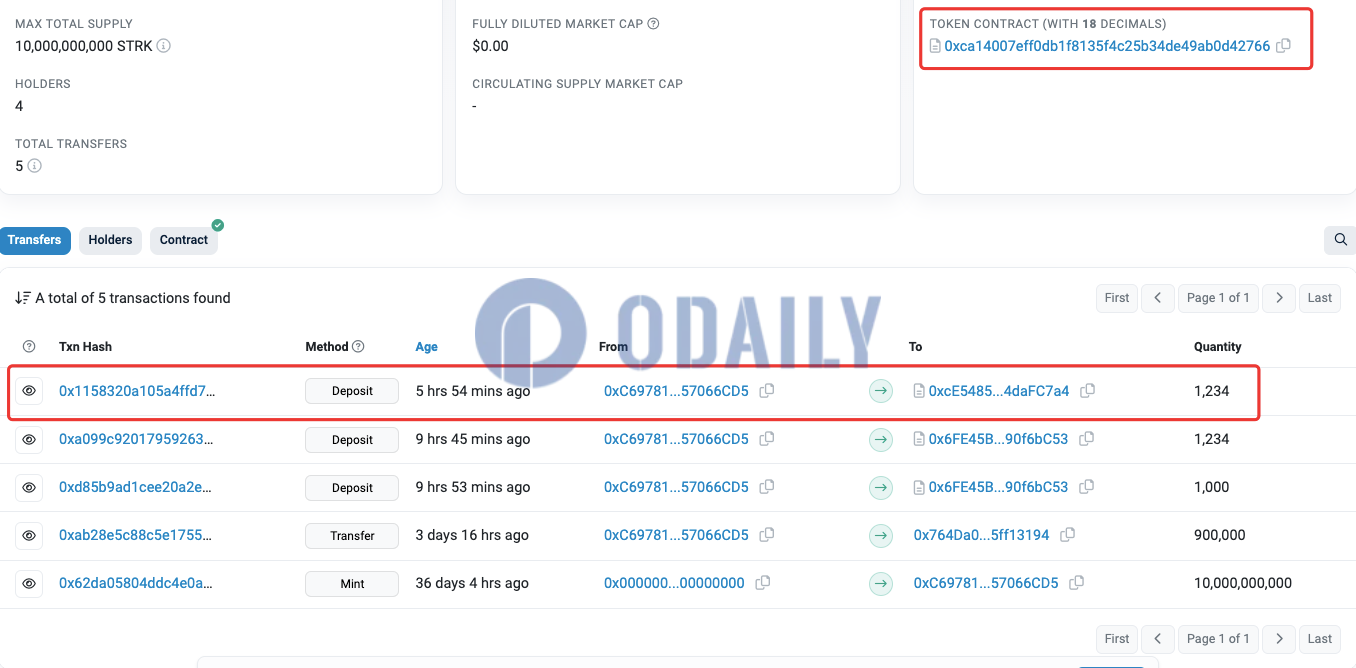Open help icon for Fully Diluted Market Cap

click(x=653, y=23)
